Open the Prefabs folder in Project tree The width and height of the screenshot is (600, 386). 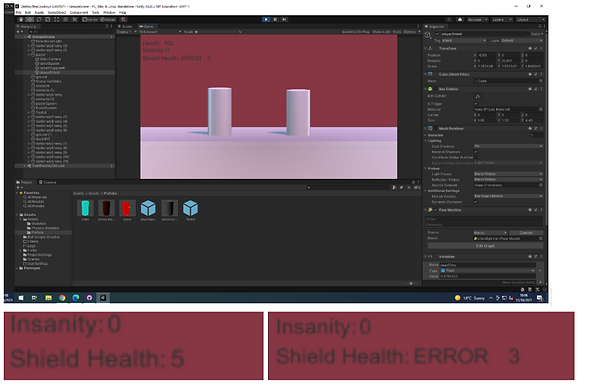[38, 233]
